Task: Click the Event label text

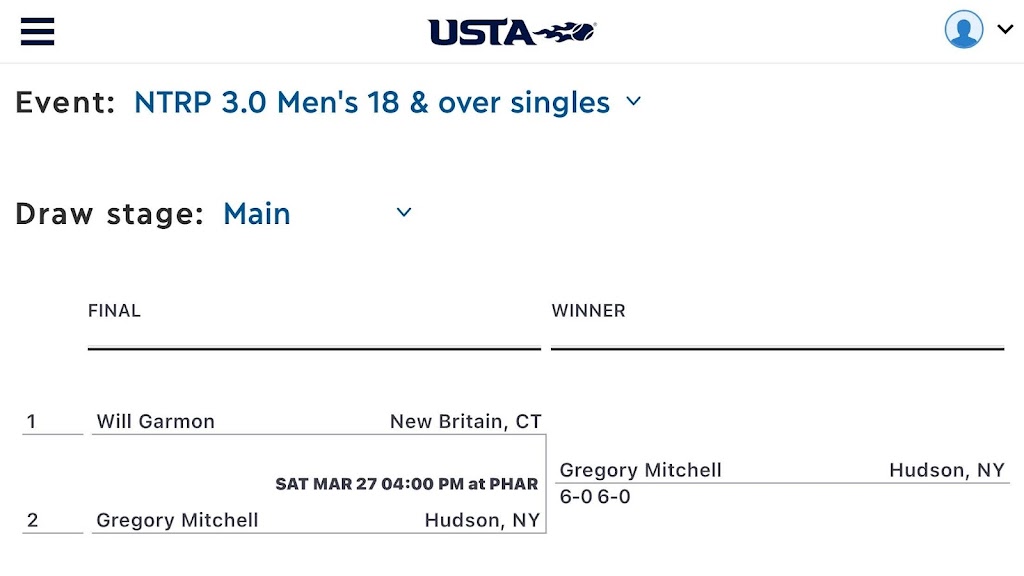Action: click(x=65, y=102)
